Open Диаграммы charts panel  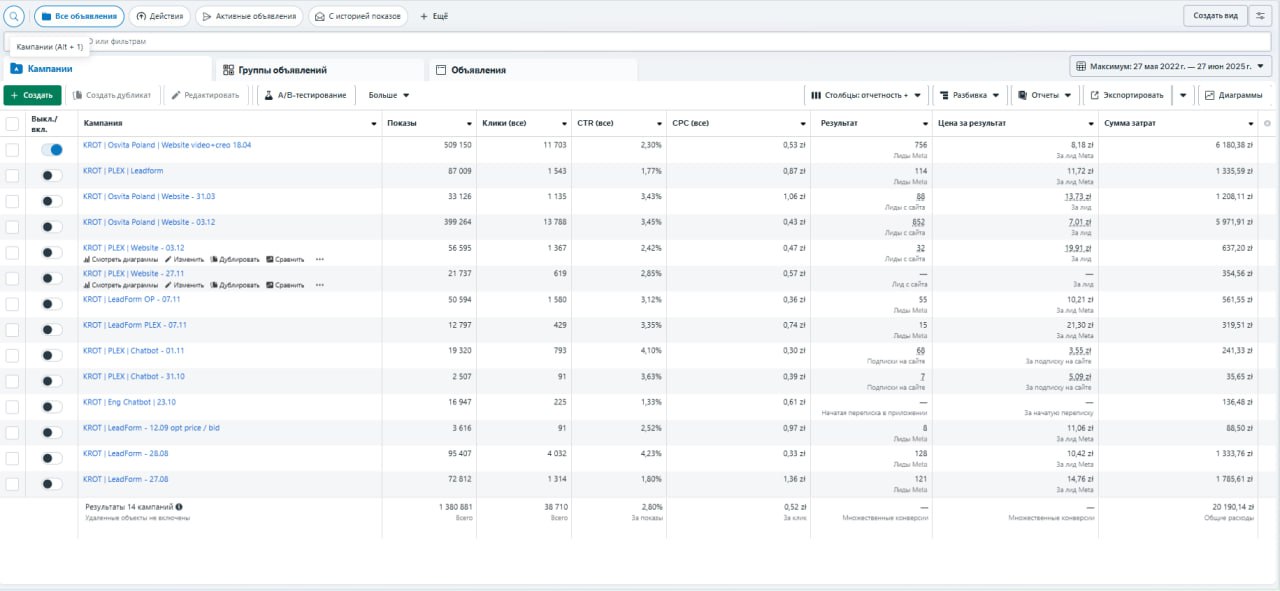pos(1233,95)
